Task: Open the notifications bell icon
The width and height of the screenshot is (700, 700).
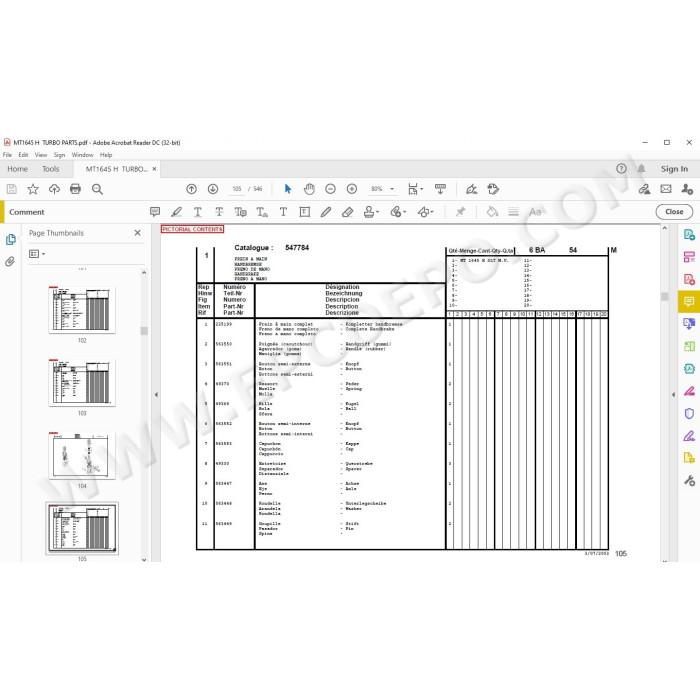Action: [641, 169]
